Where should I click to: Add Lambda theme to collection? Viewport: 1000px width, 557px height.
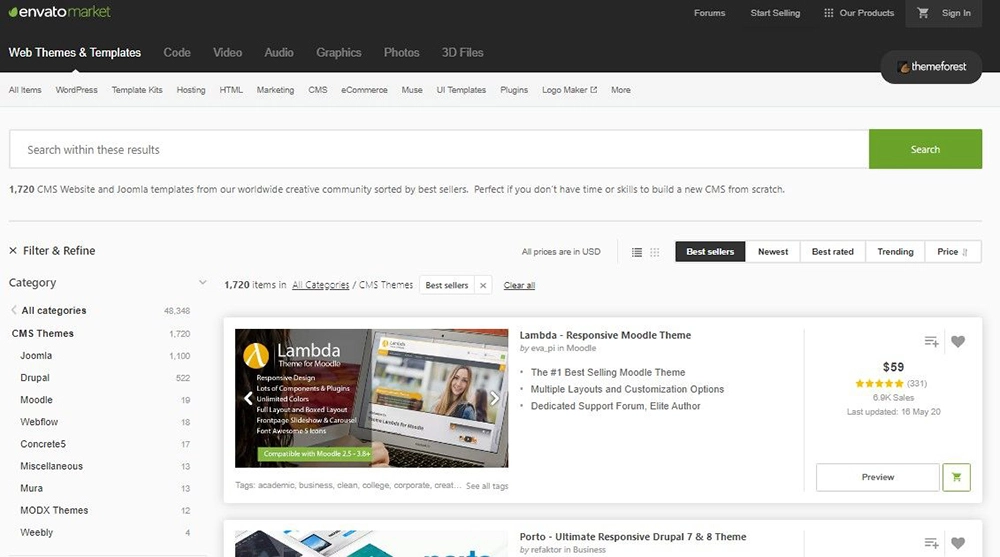931,341
